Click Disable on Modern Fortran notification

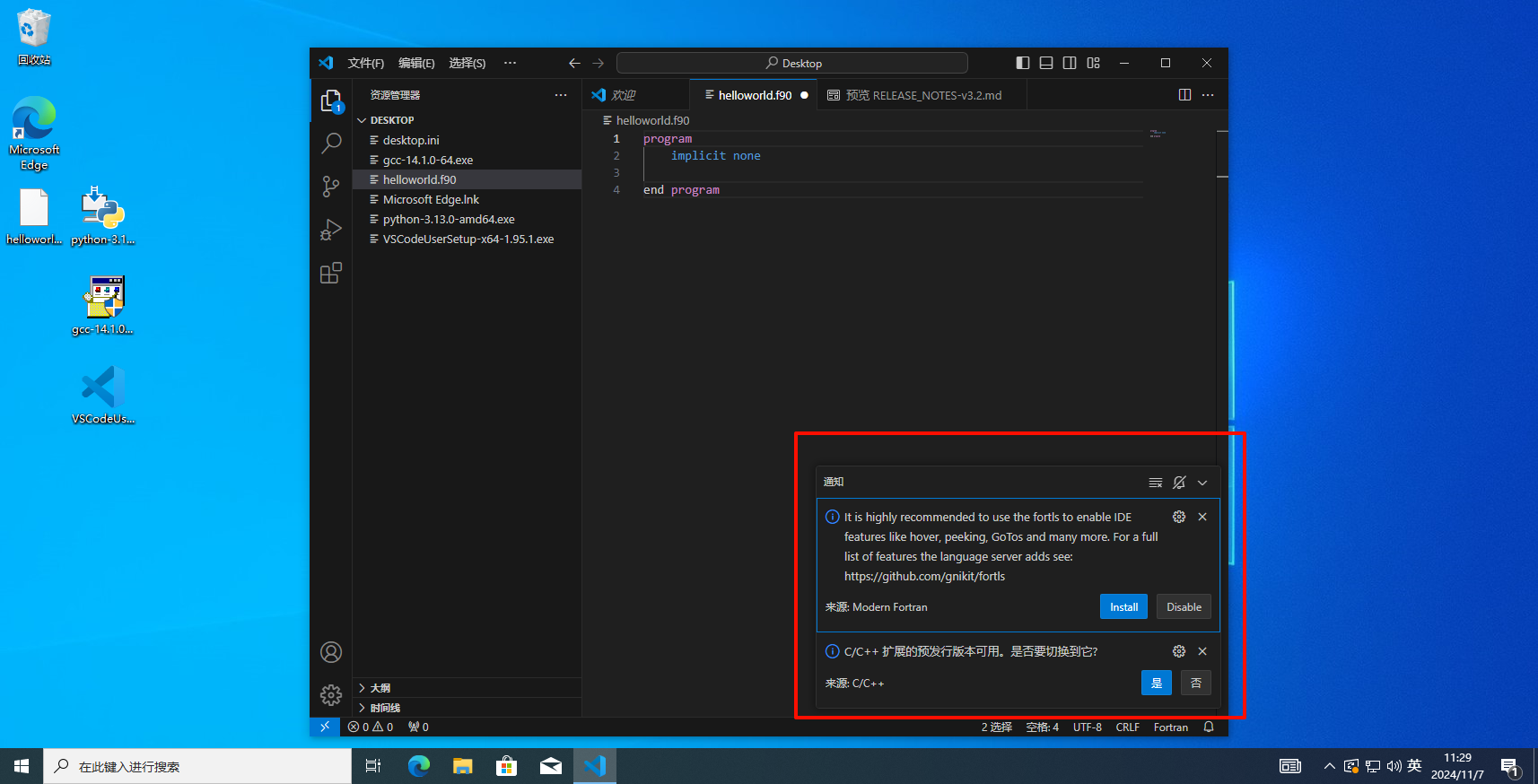(x=1184, y=607)
